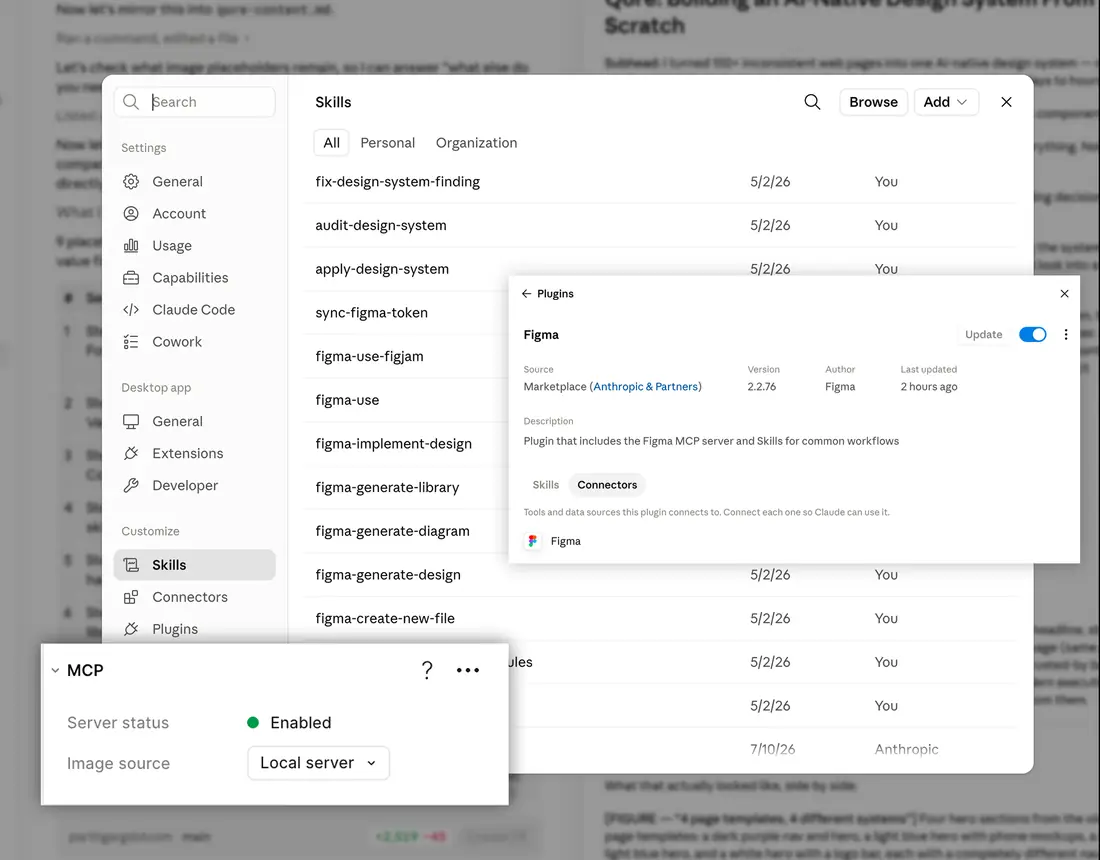Click the Update button for Figma plugin
The height and width of the screenshot is (860, 1100).
pos(983,335)
